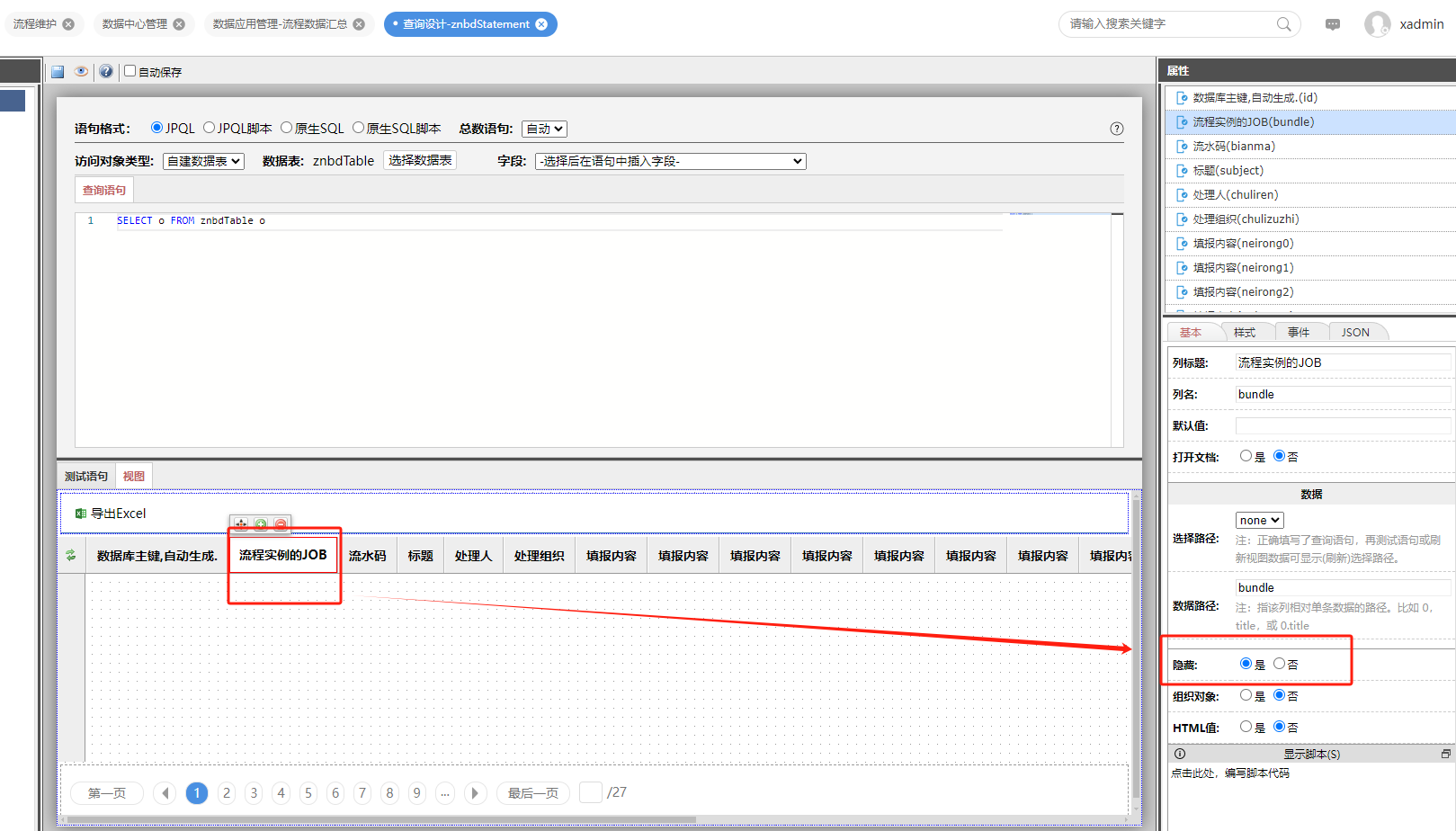Click the info icon beside 显示脚本(S)
This screenshot has width=1456, height=831.
coord(1180,754)
